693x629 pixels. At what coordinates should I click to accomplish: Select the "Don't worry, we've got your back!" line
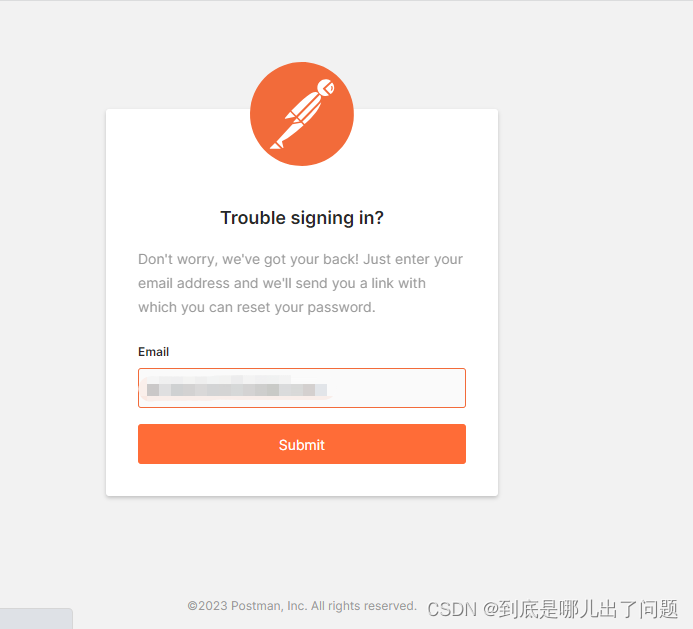[x=248, y=259]
